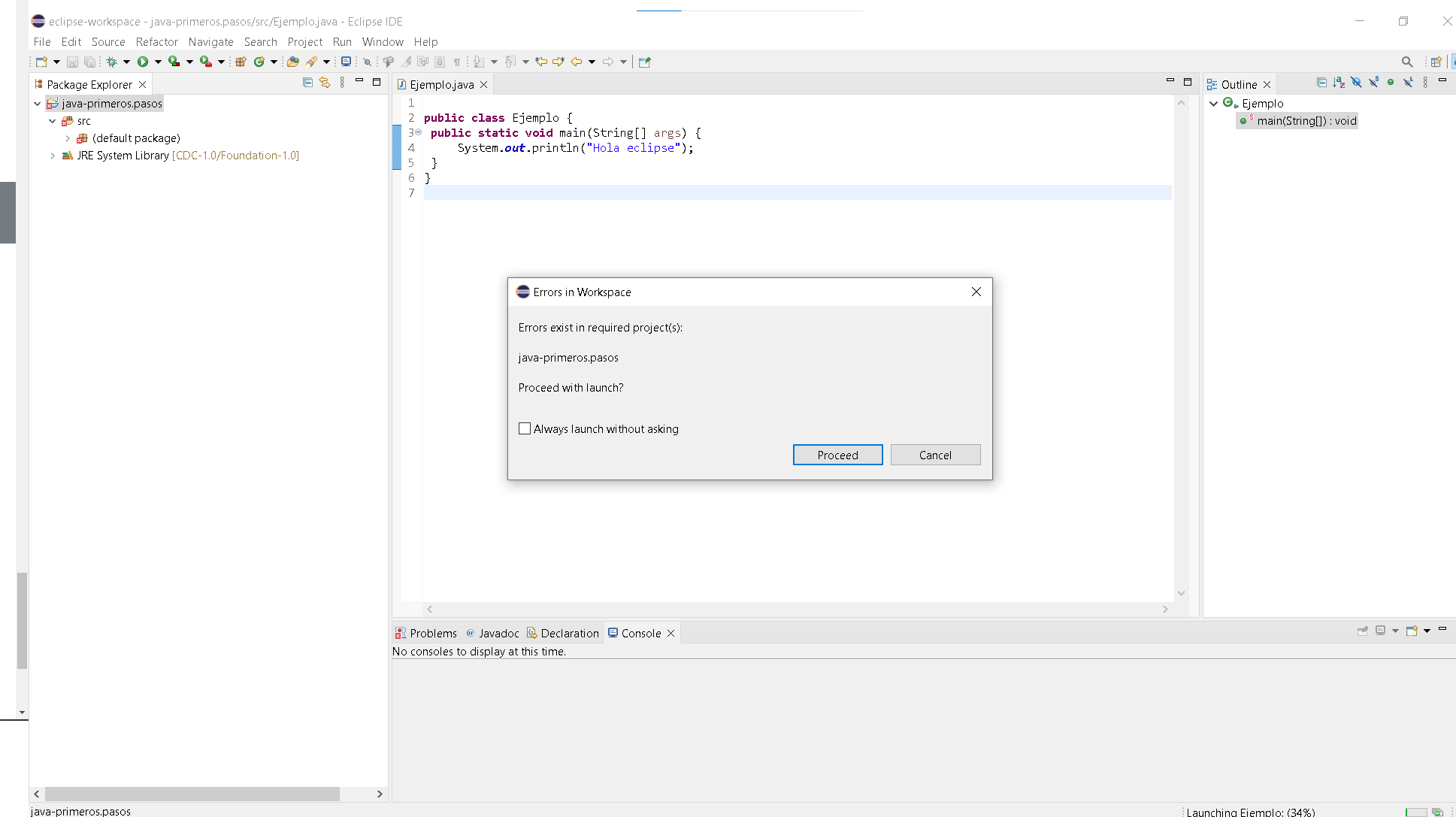This screenshot has width=1456, height=817.
Task: Collapse the src folder node
Action: [x=52, y=121]
